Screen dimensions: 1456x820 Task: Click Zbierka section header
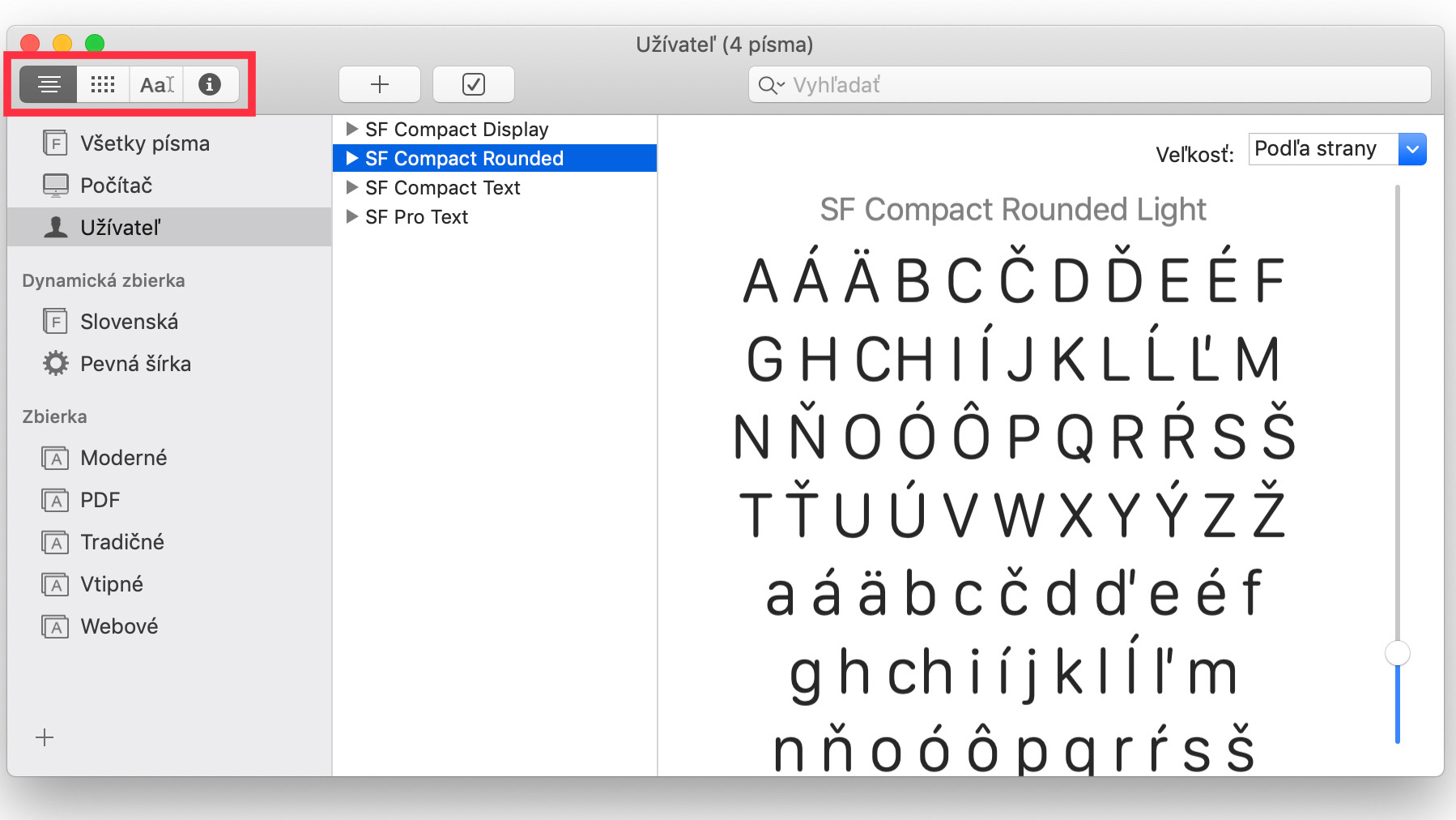tap(54, 416)
